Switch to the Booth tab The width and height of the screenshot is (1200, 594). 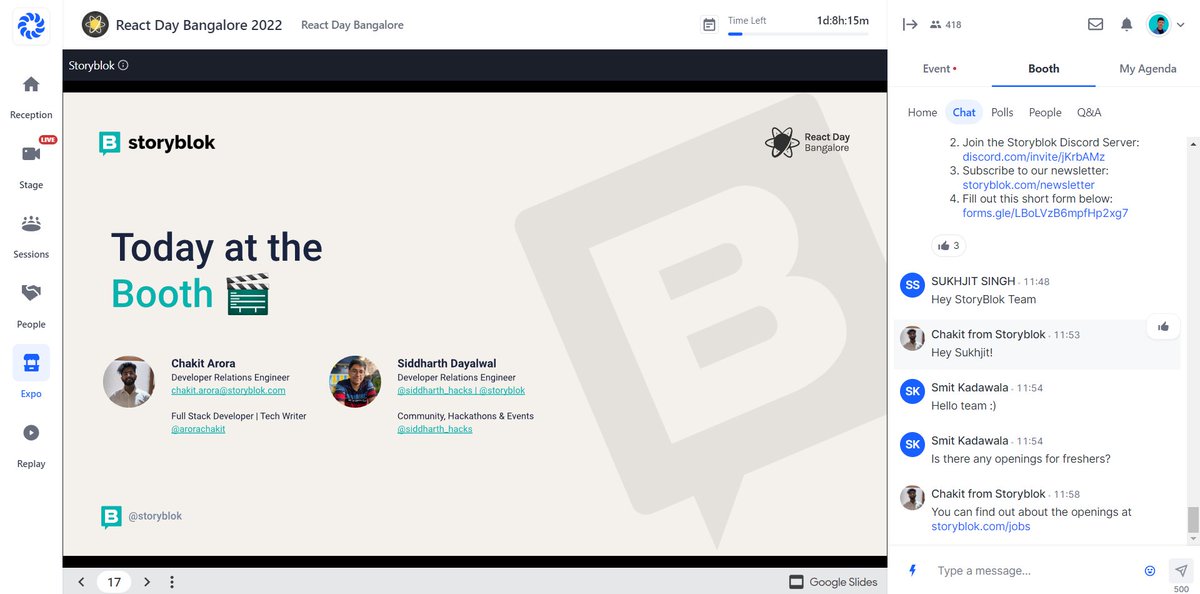pos(1043,69)
